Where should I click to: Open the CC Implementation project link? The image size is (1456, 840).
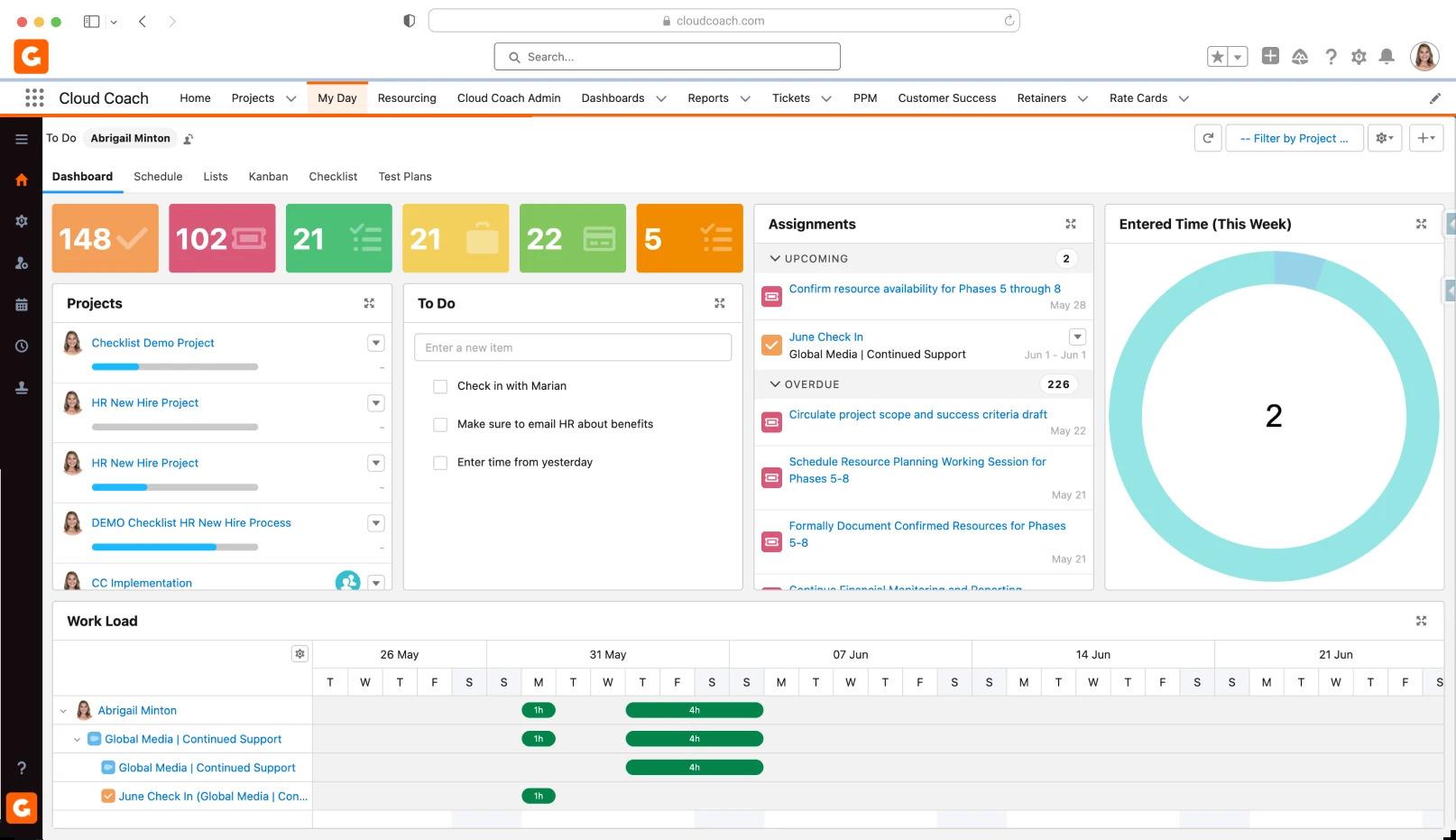142,583
